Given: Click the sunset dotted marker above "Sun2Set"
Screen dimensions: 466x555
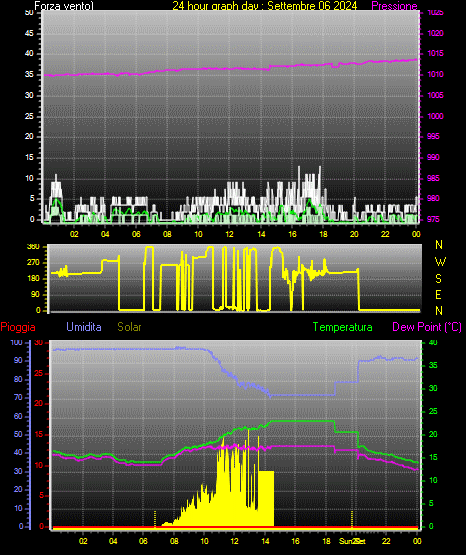Looking at the screenshot, I should [352, 519].
